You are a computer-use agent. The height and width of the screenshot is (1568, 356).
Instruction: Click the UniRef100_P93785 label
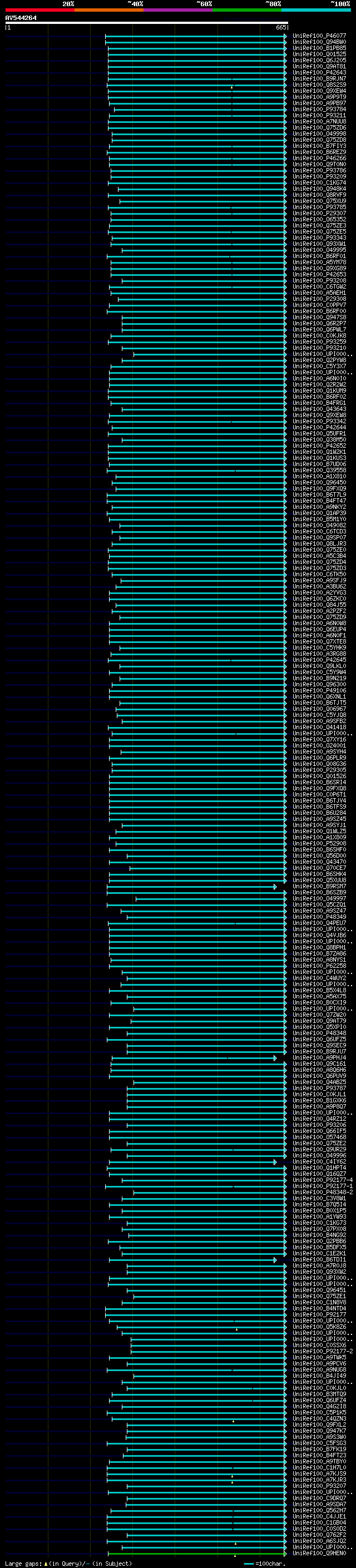[x=319, y=207]
